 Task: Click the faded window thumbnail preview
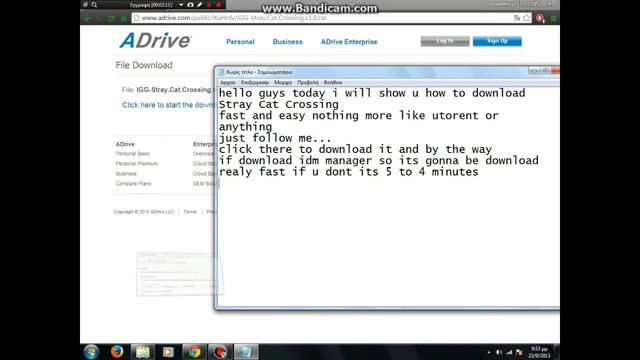pos(180,273)
